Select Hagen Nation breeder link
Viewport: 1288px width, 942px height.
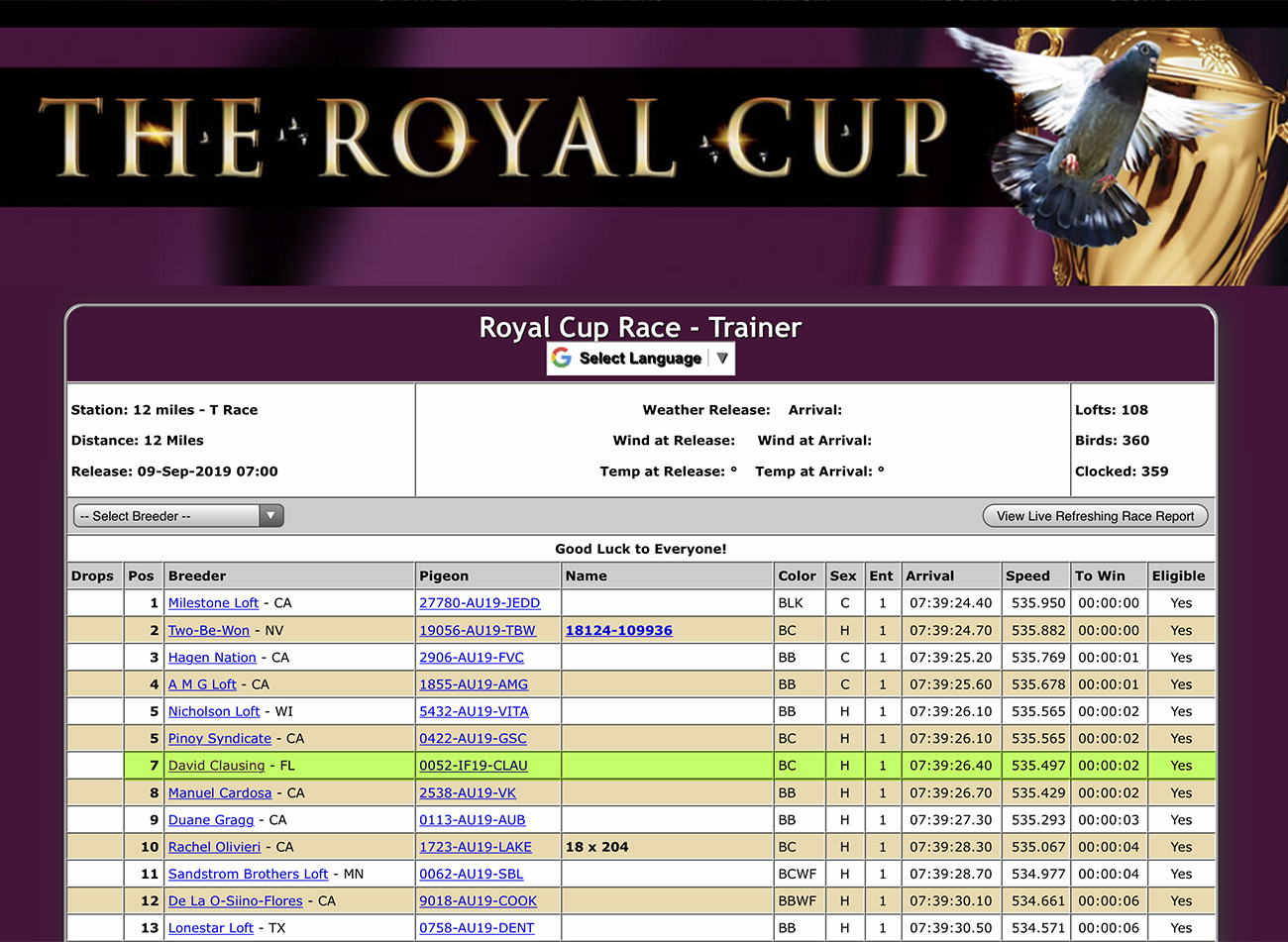tap(212, 658)
